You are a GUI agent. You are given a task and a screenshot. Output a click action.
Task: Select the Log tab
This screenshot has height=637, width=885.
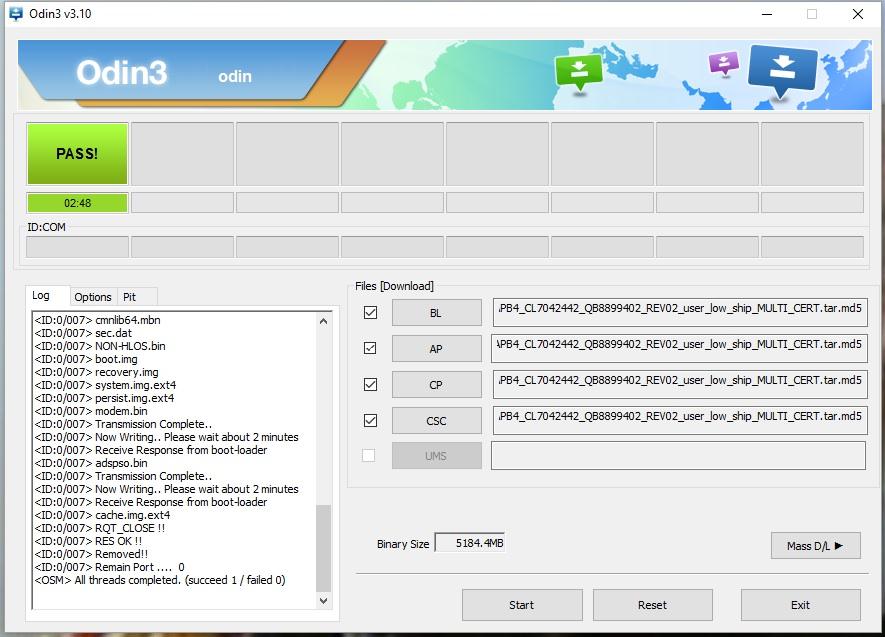point(41,296)
